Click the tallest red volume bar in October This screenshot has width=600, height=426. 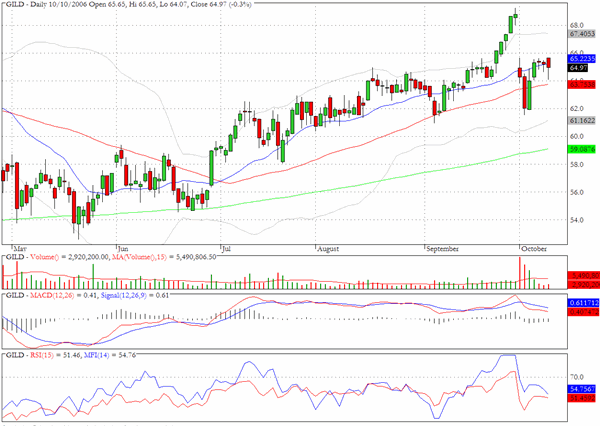click(x=520, y=273)
